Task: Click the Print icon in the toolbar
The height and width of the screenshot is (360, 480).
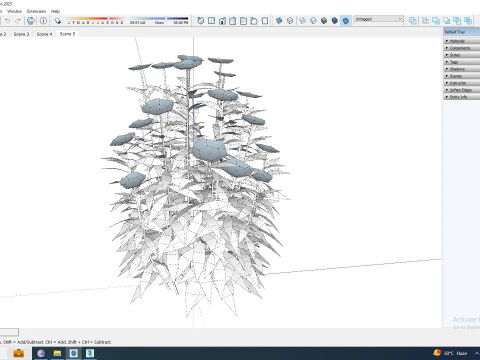Action: click(31, 21)
